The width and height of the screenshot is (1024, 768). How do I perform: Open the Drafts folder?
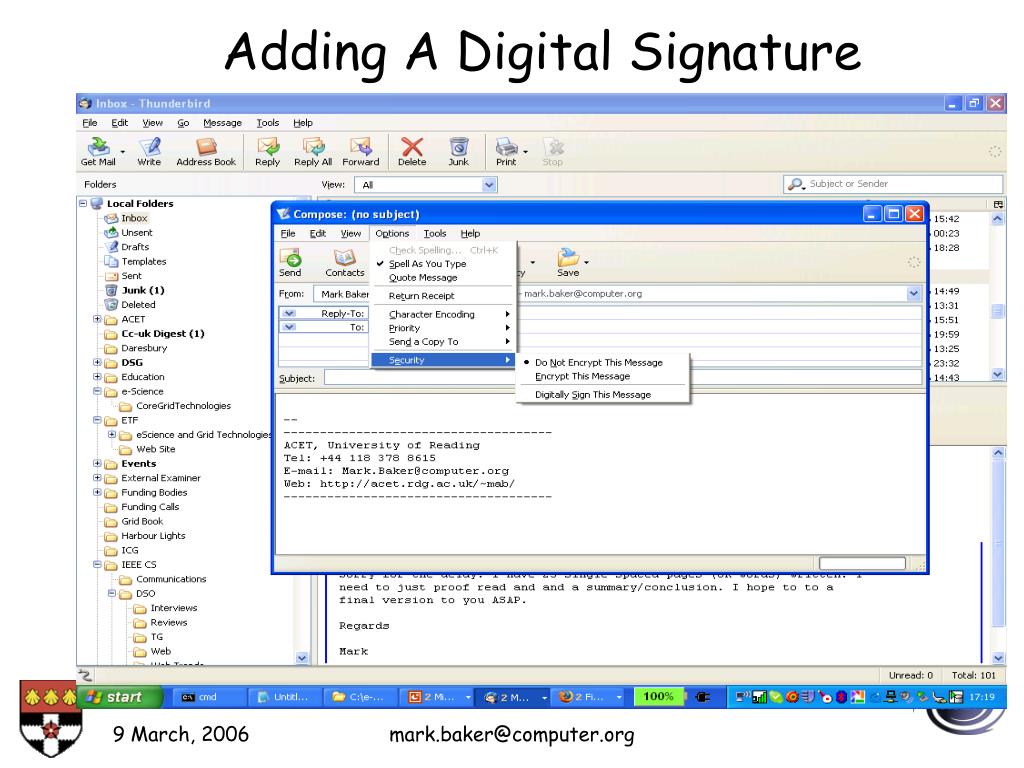point(135,247)
